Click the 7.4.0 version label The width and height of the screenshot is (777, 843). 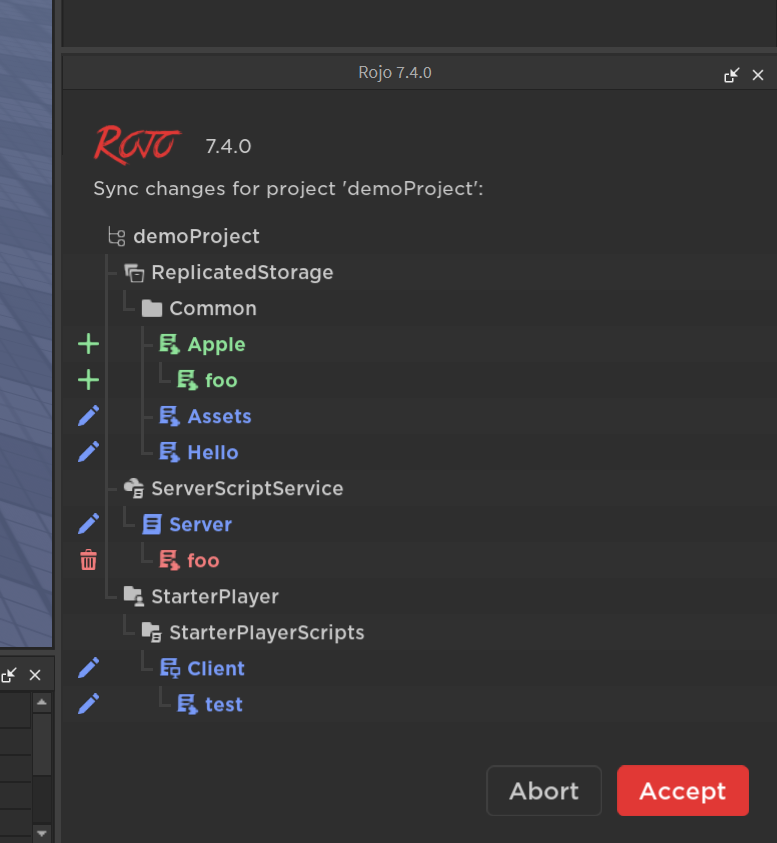point(228,146)
